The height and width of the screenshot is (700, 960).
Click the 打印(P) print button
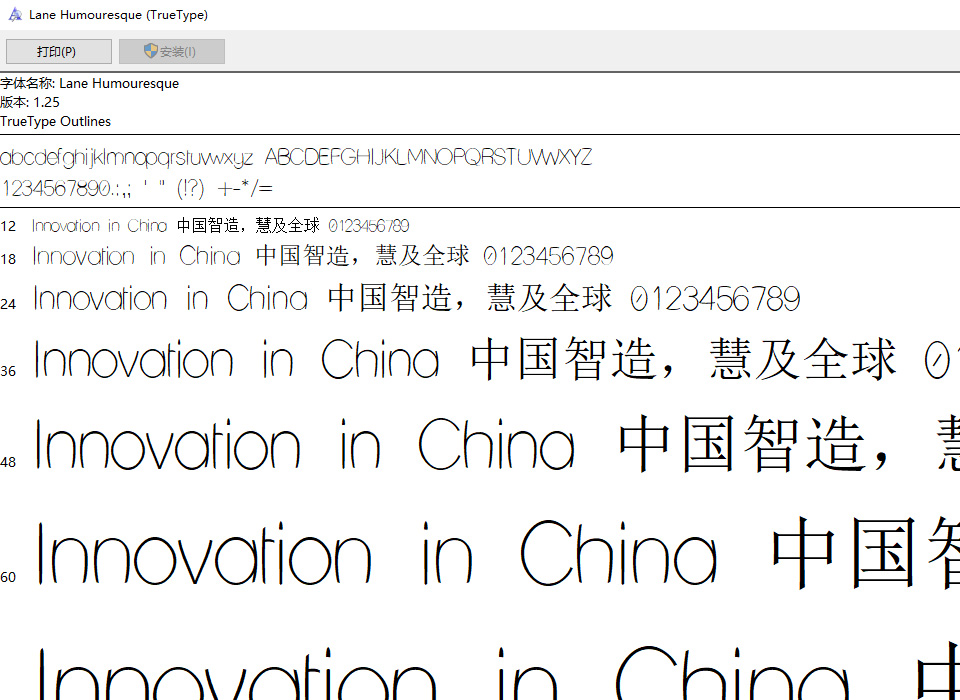coord(59,51)
